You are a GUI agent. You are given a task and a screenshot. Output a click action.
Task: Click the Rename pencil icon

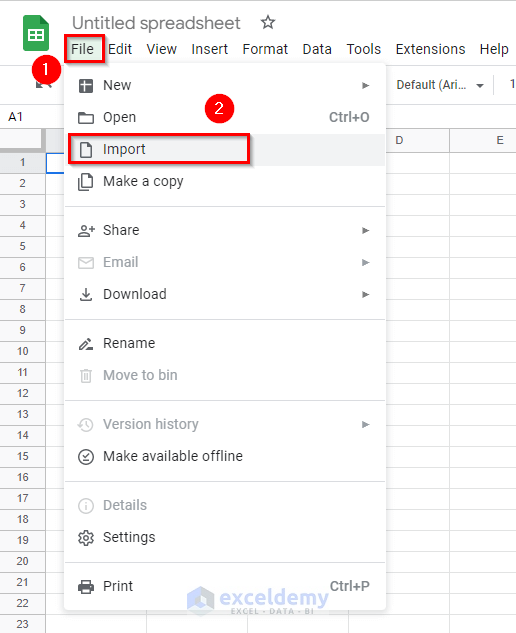point(86,344)
